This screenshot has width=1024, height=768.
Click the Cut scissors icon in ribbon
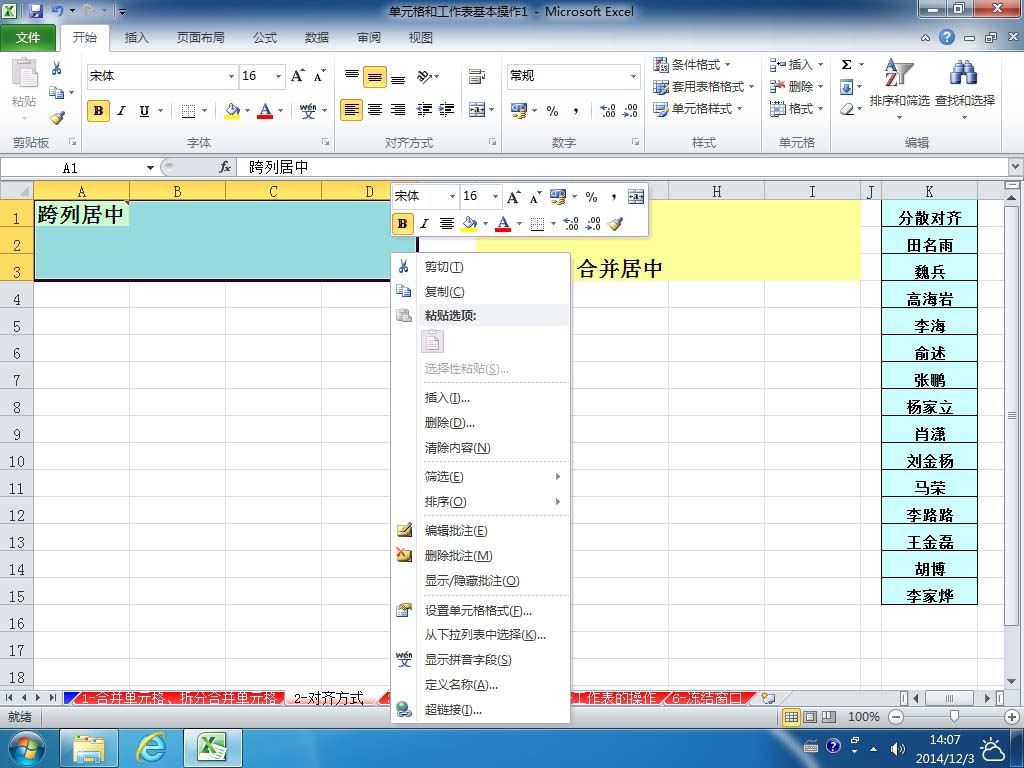tap(57, 68)
